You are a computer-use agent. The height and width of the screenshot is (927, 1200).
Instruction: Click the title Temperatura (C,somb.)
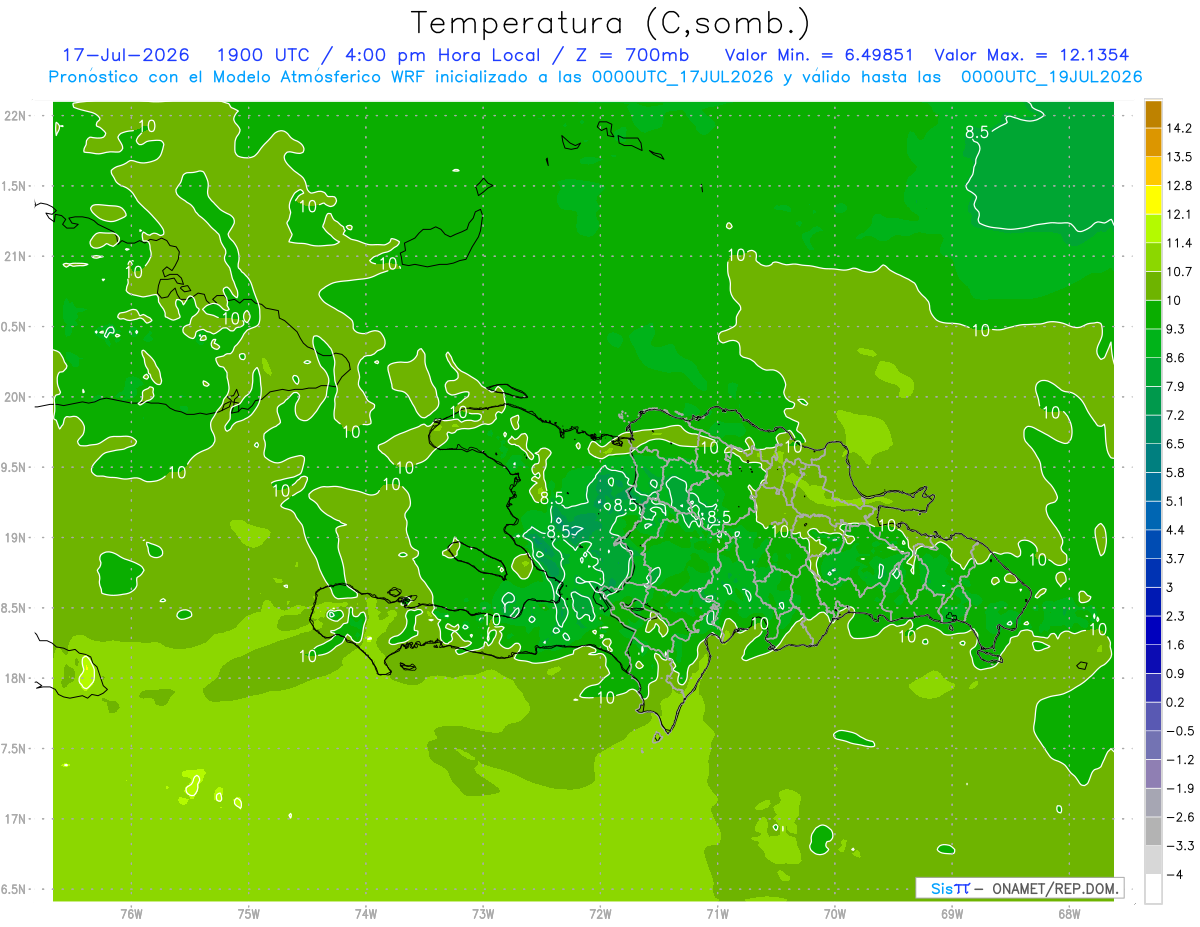coord(611,22)
